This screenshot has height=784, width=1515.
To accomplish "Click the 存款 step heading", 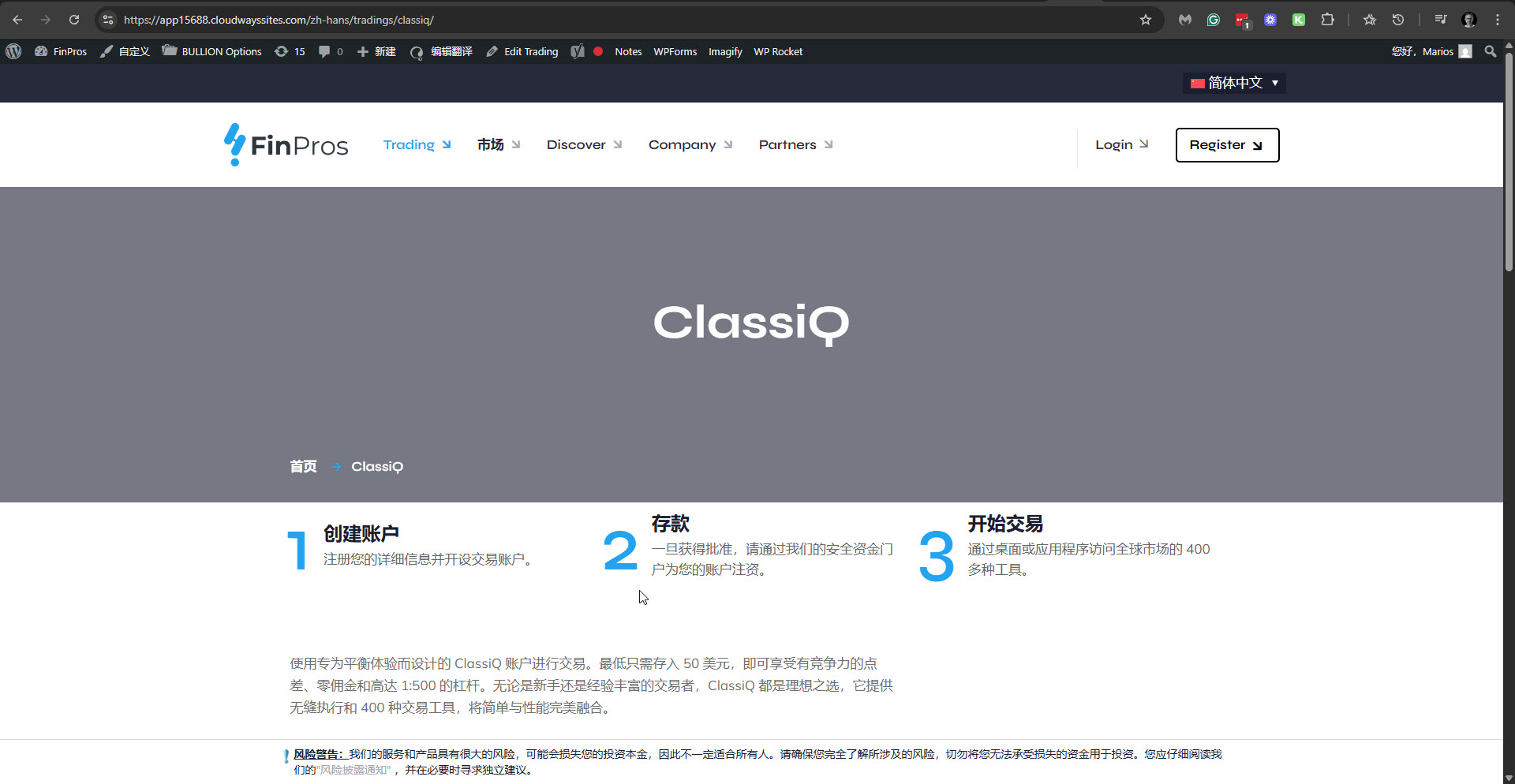I will tap(671, 524).
